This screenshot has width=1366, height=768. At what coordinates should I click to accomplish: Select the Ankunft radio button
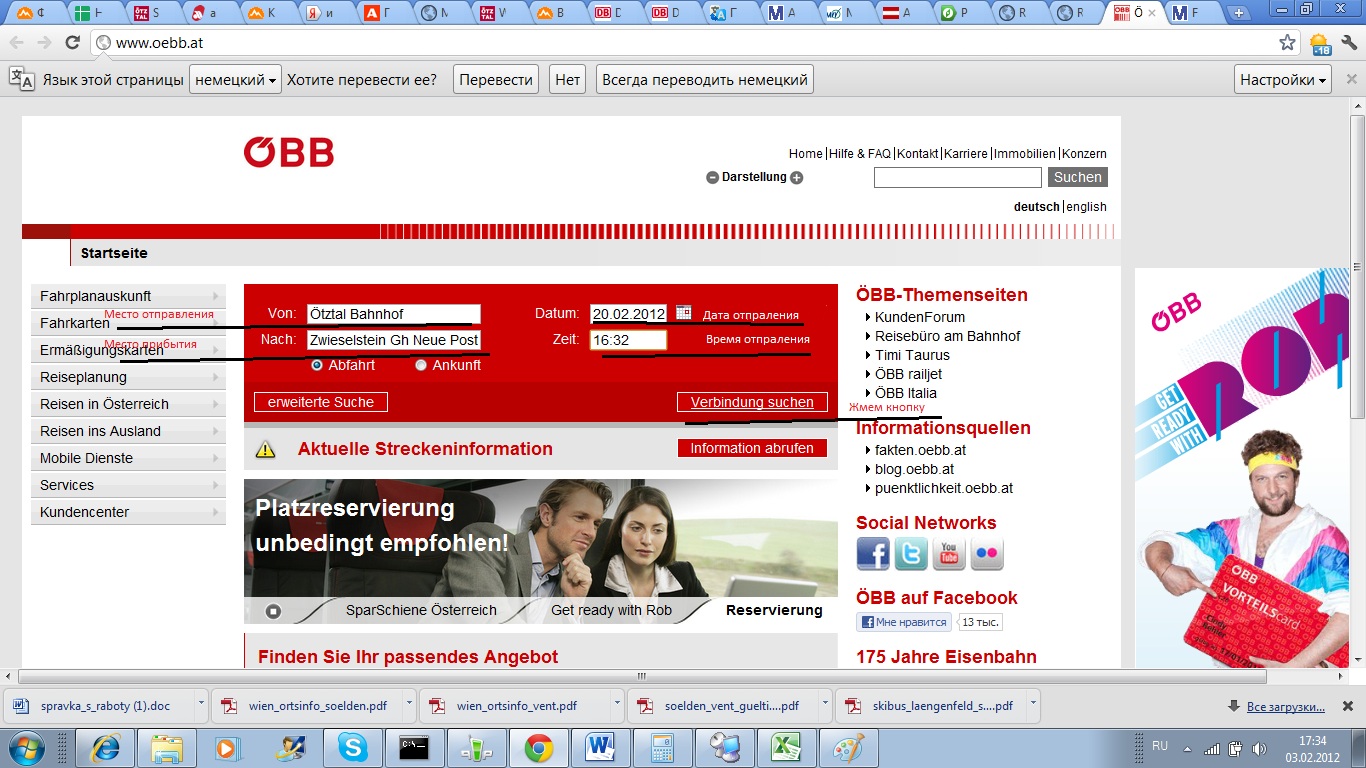tap(421, 365)
